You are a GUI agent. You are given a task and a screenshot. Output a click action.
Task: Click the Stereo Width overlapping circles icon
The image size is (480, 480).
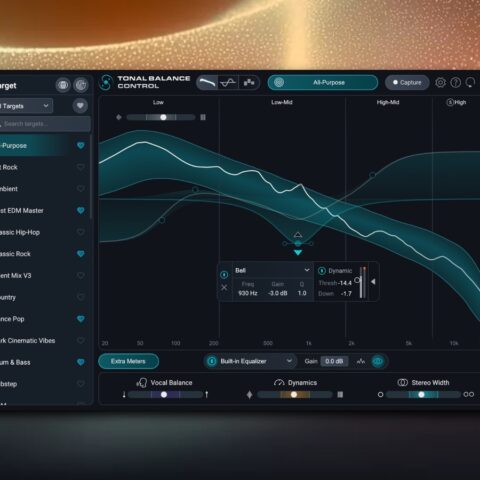tap(402, 382)
